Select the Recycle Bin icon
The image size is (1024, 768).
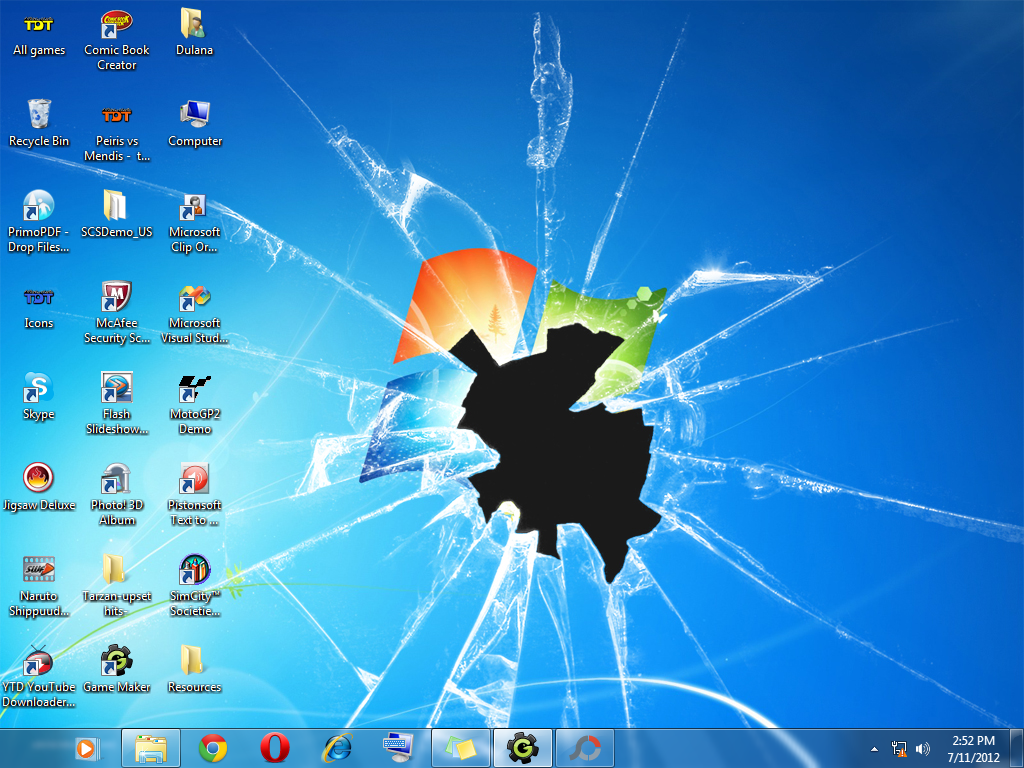tap(39, 114)
